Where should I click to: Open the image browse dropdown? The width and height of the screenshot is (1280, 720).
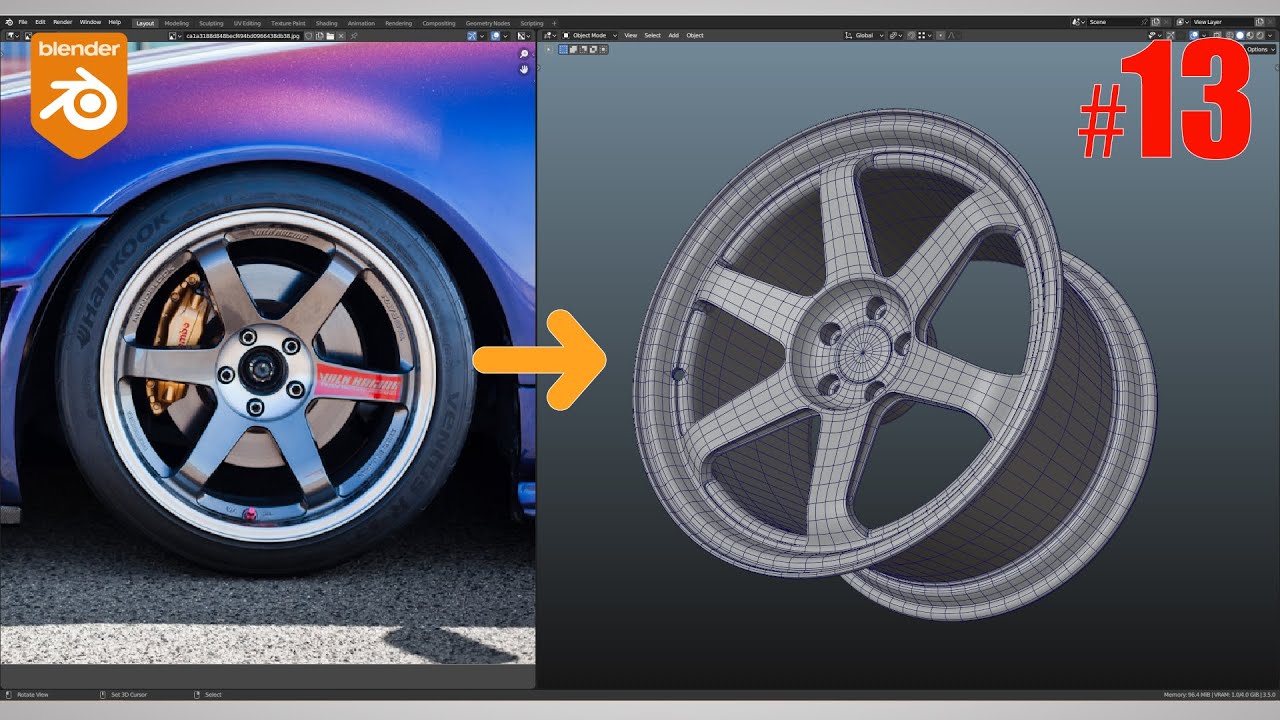coord(176,36)
